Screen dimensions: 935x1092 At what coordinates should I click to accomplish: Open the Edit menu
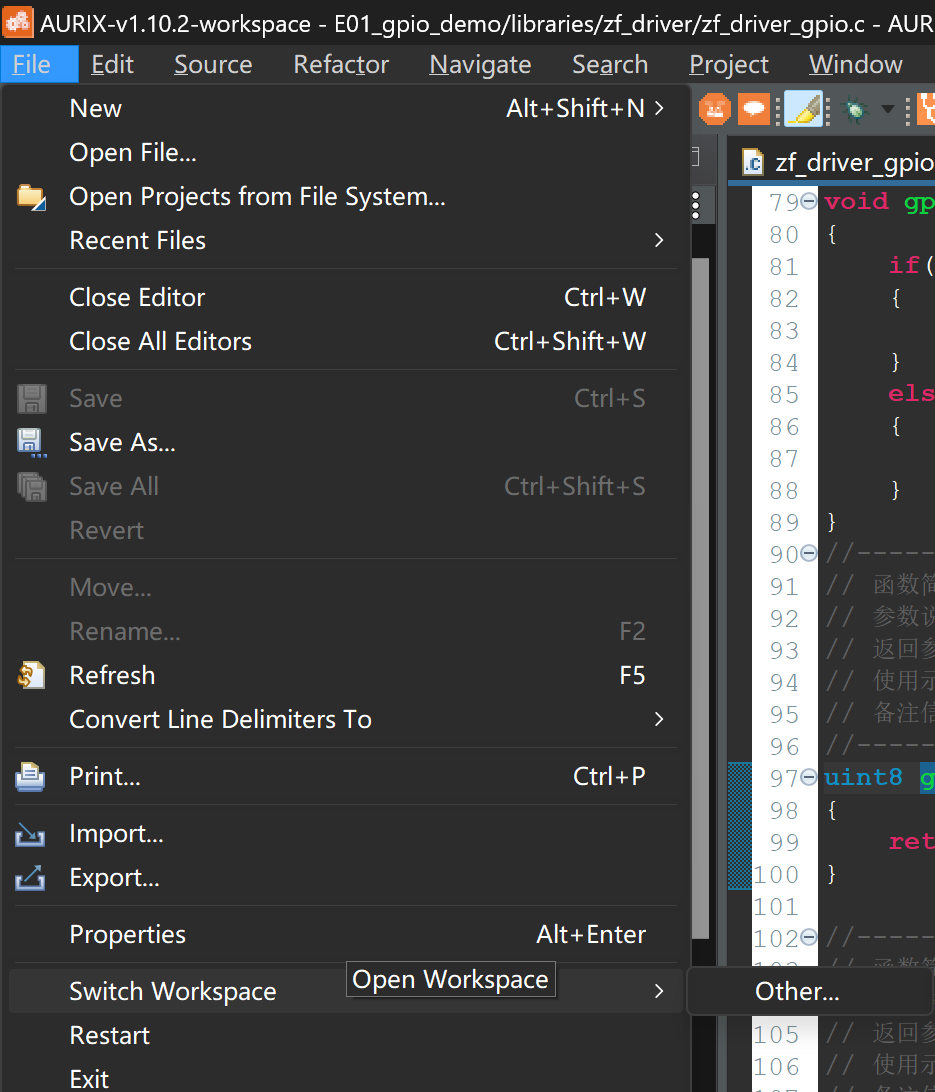(x=112, y=64)
